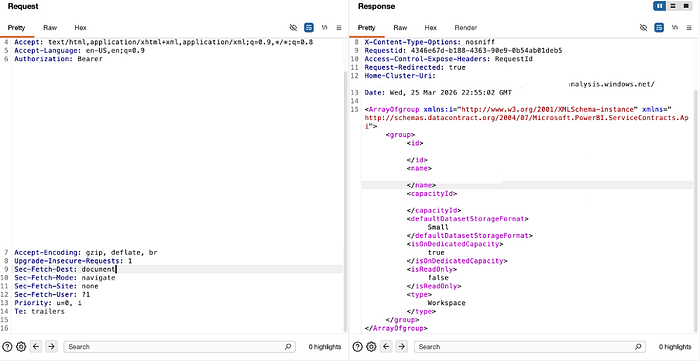Toggle \n non-printable characters in Response pane

pos(675,28)
